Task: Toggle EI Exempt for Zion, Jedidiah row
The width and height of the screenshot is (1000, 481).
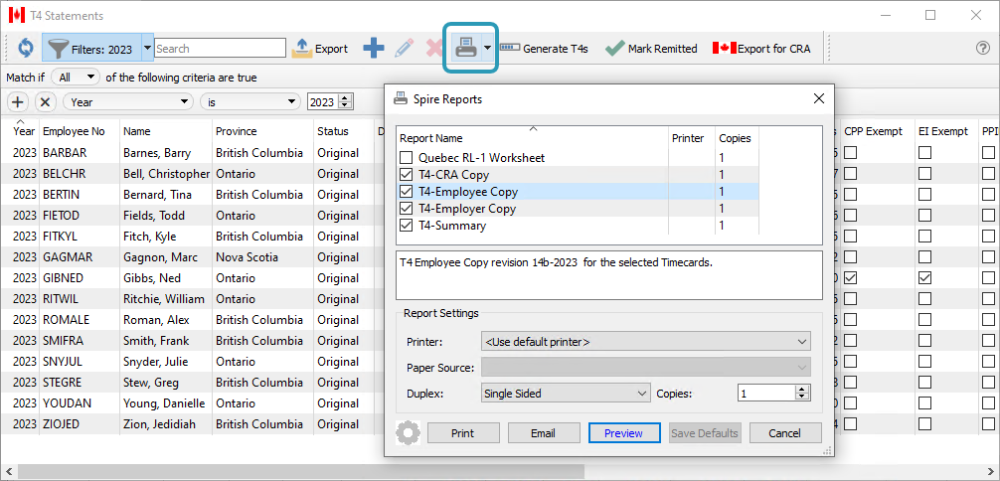Action: point(924,424)
